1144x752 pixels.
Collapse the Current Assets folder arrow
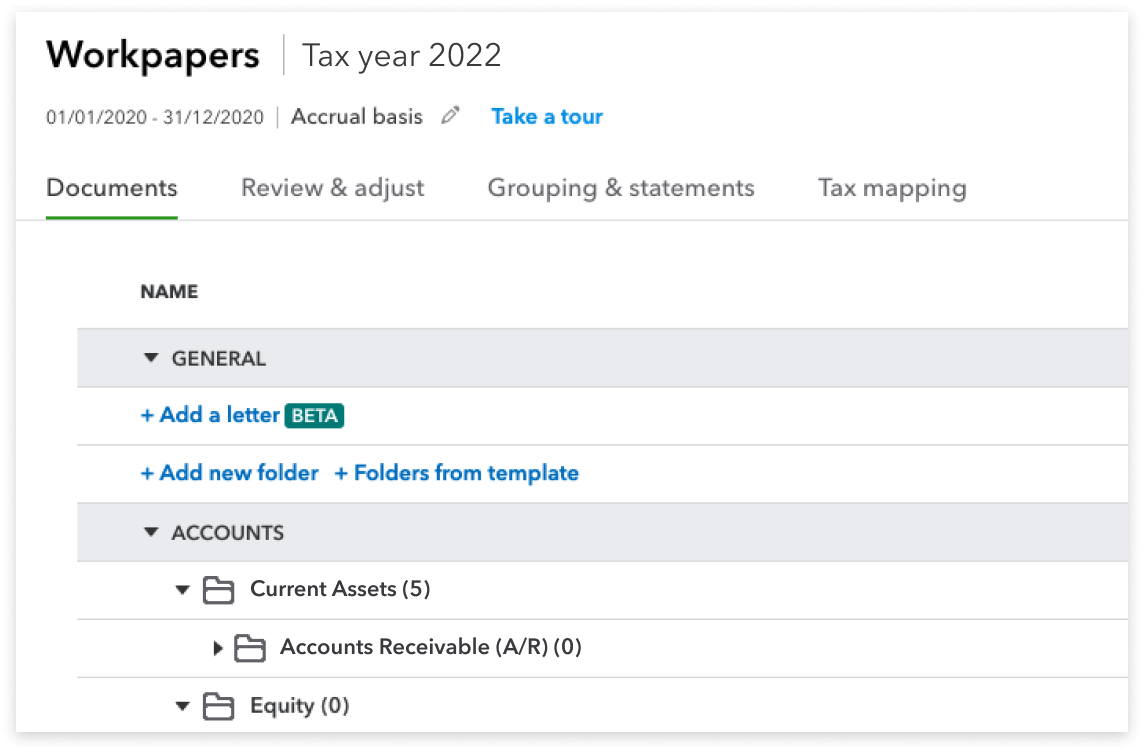[x=182, y=590]
